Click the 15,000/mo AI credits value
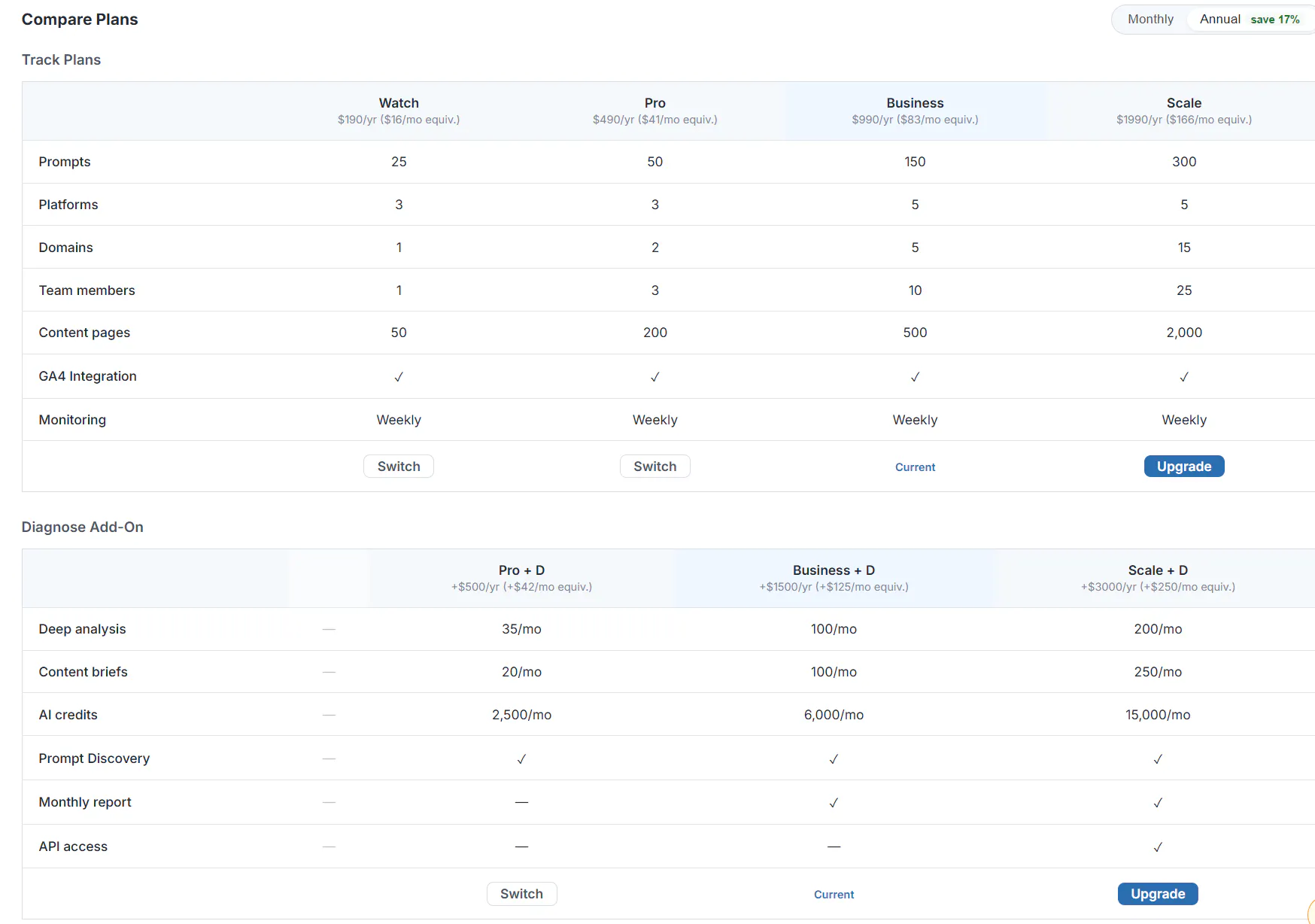The width and height of the screenshot is (1315, 924). [1158, 715]
